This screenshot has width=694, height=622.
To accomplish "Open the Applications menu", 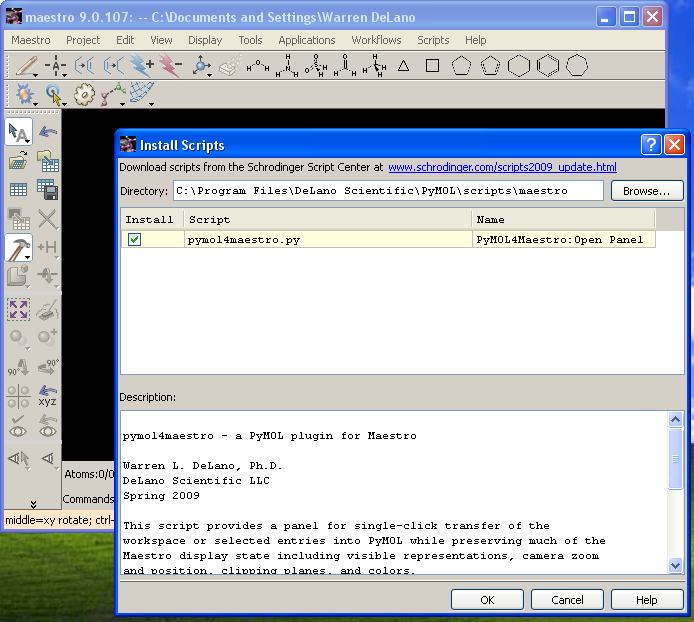I will click(307, 40).
